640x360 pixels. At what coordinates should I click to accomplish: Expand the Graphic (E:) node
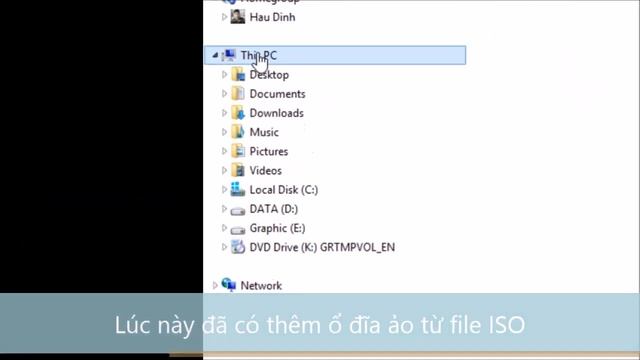pyautogui.click(x=224, y=228)
